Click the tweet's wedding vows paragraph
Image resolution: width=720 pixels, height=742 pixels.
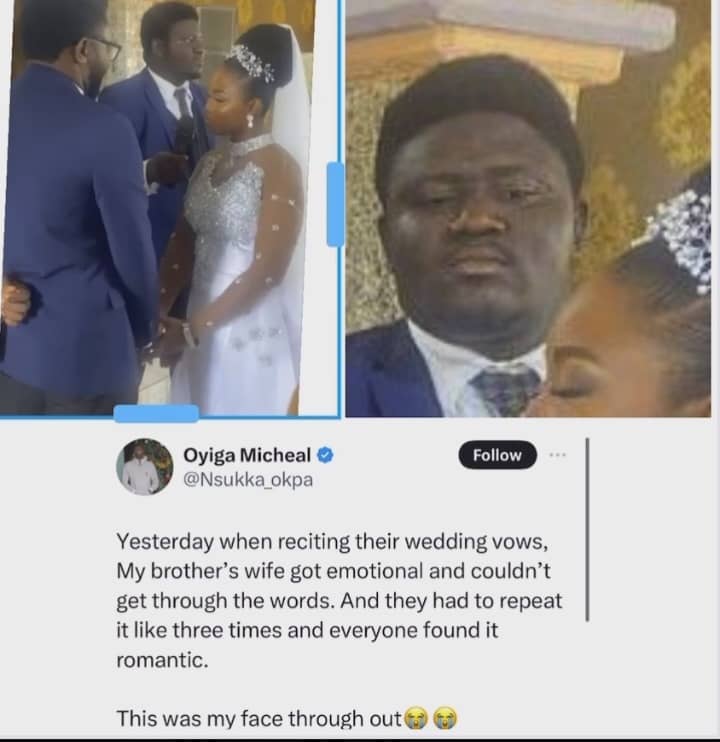340,601
